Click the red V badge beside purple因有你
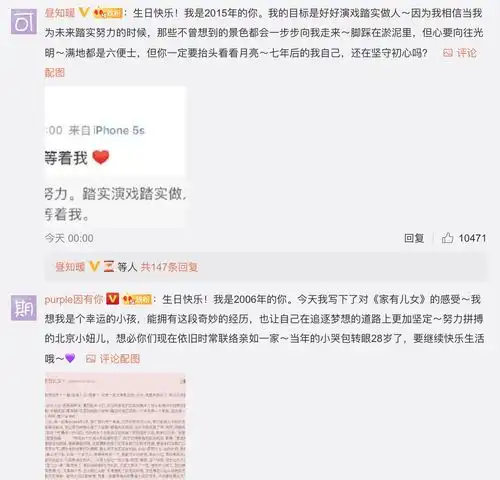The image size is (500, 480). [x=112, y=299]
